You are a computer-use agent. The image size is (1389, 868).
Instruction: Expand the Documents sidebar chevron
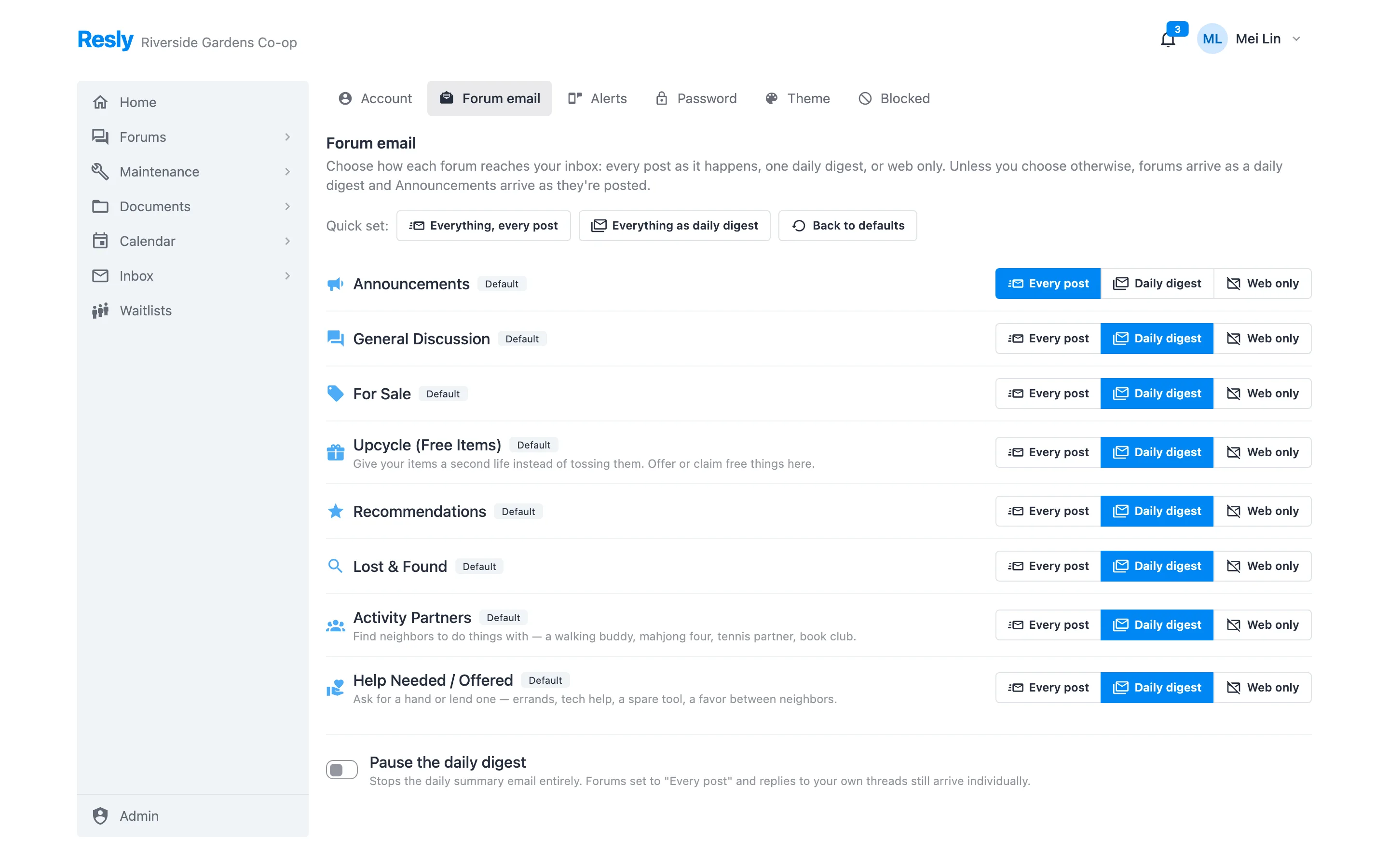287,206
